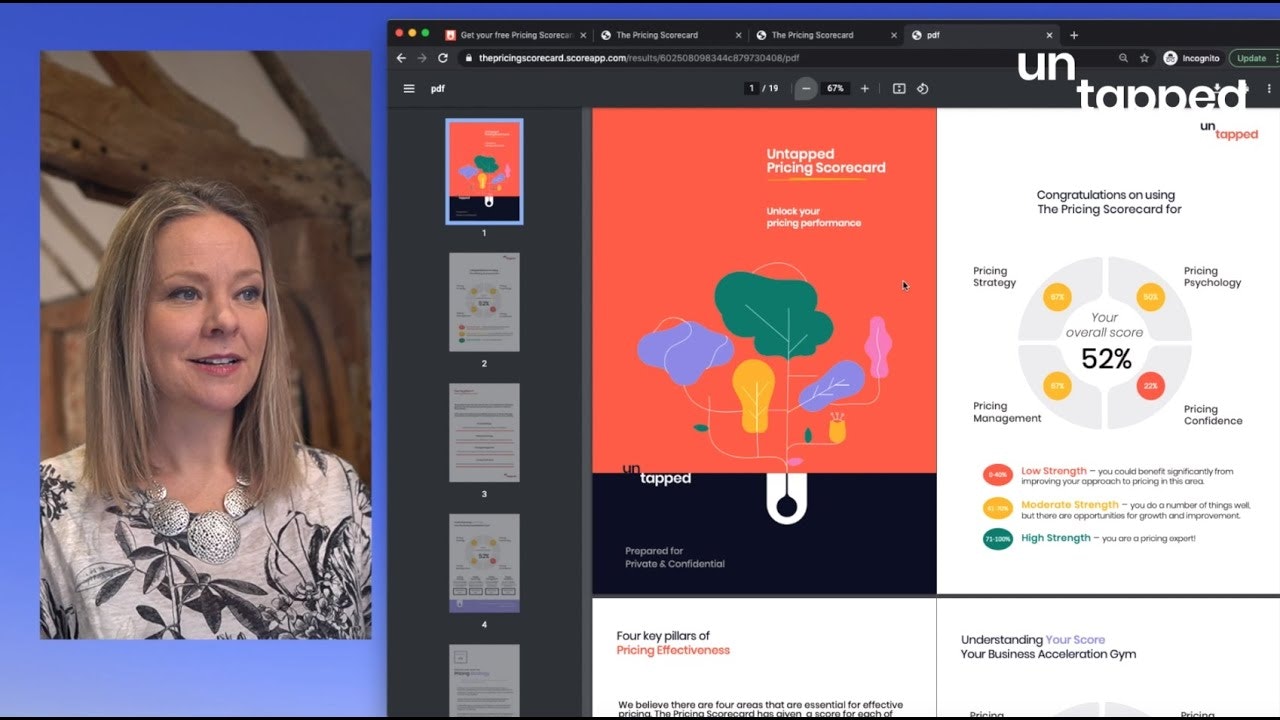Screen dimensions: 1280x720
Task: Zoom out the PDF with minus button
Action: tap(806, 88)
